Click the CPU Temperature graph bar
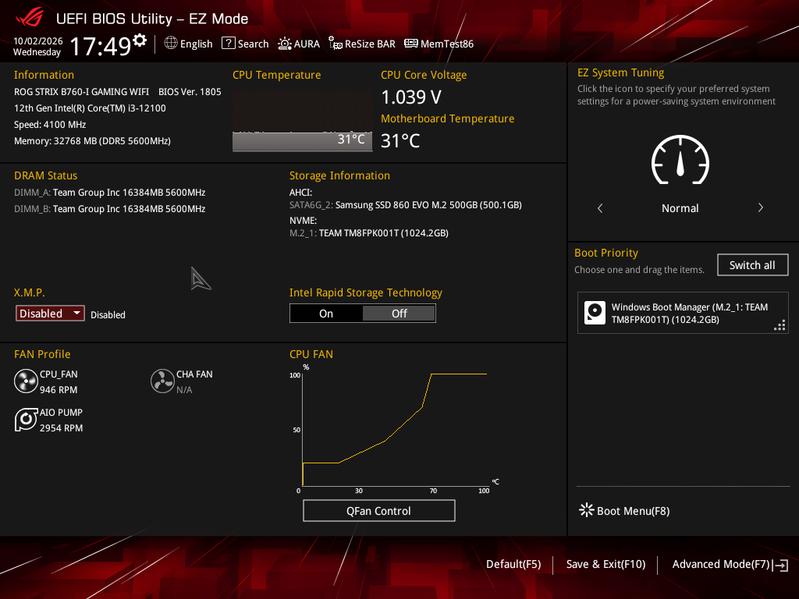Image resolution: width=799 pixels, height=599 pixels. click(302, 141)
